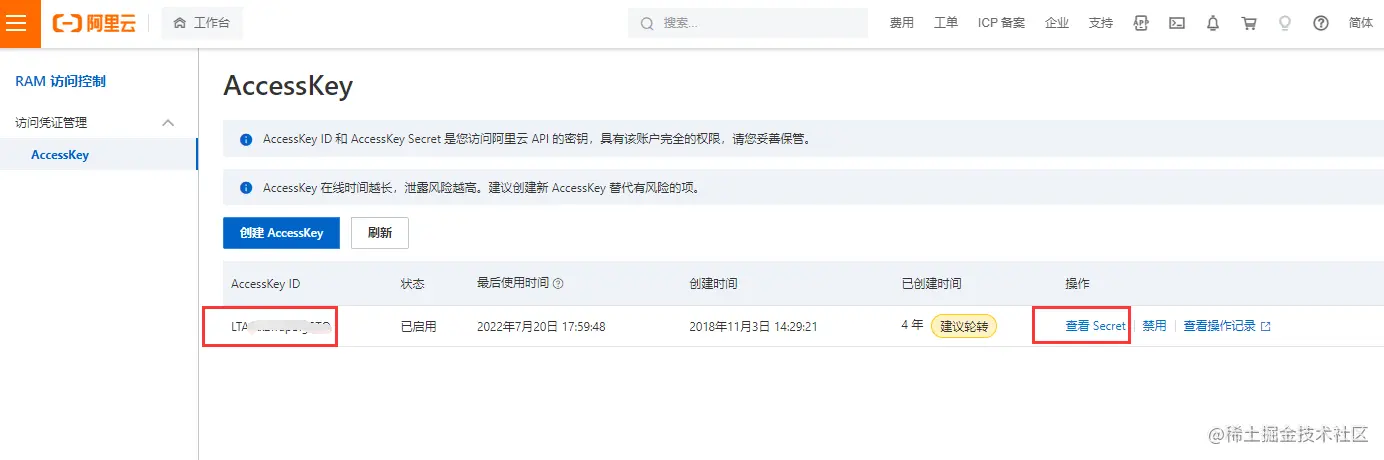Open the 查看操作记录 link
This screenshot has height=460, width=1384.
click(x=1219, y=326)
